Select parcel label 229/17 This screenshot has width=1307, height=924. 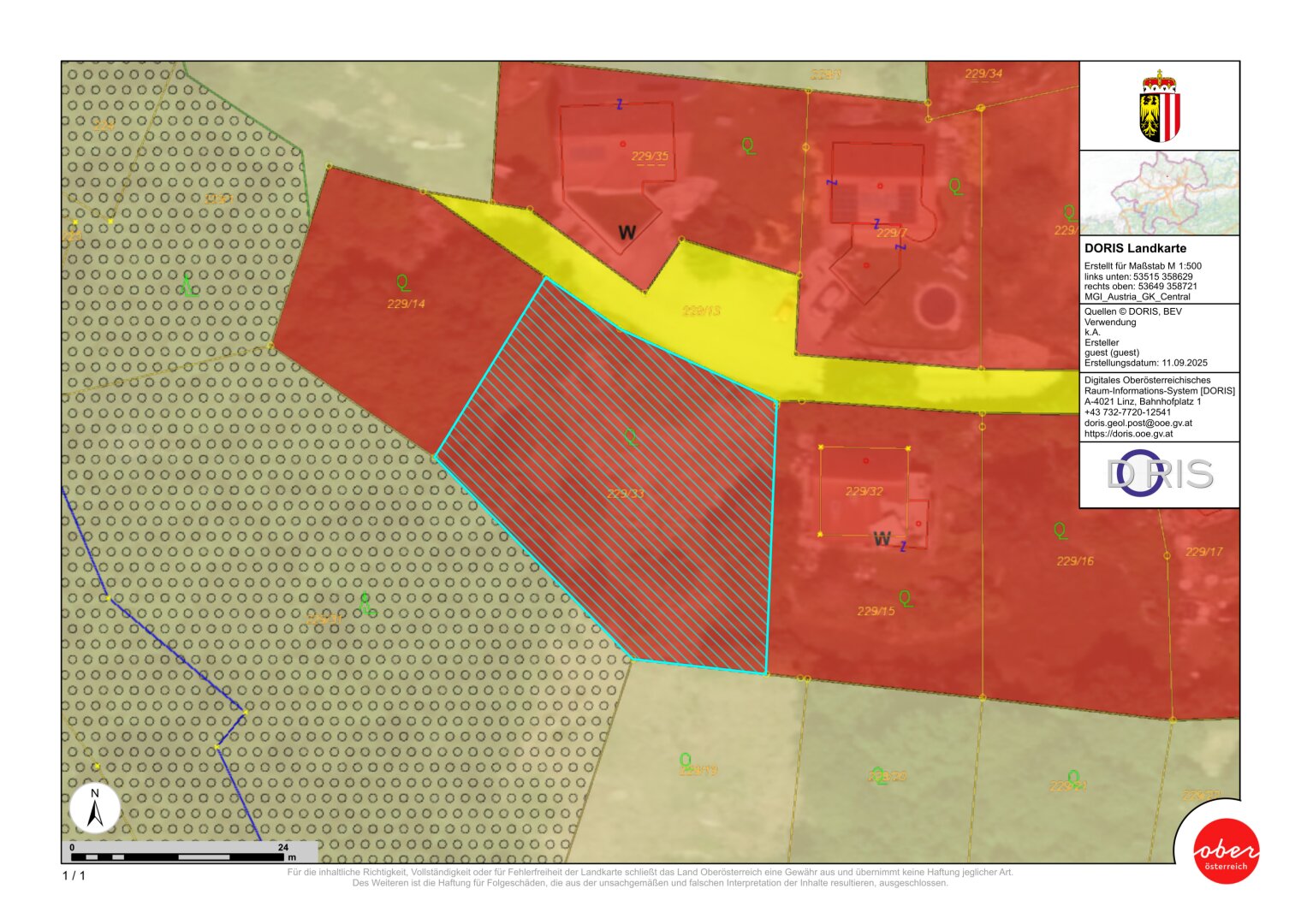click(1203, 552)
